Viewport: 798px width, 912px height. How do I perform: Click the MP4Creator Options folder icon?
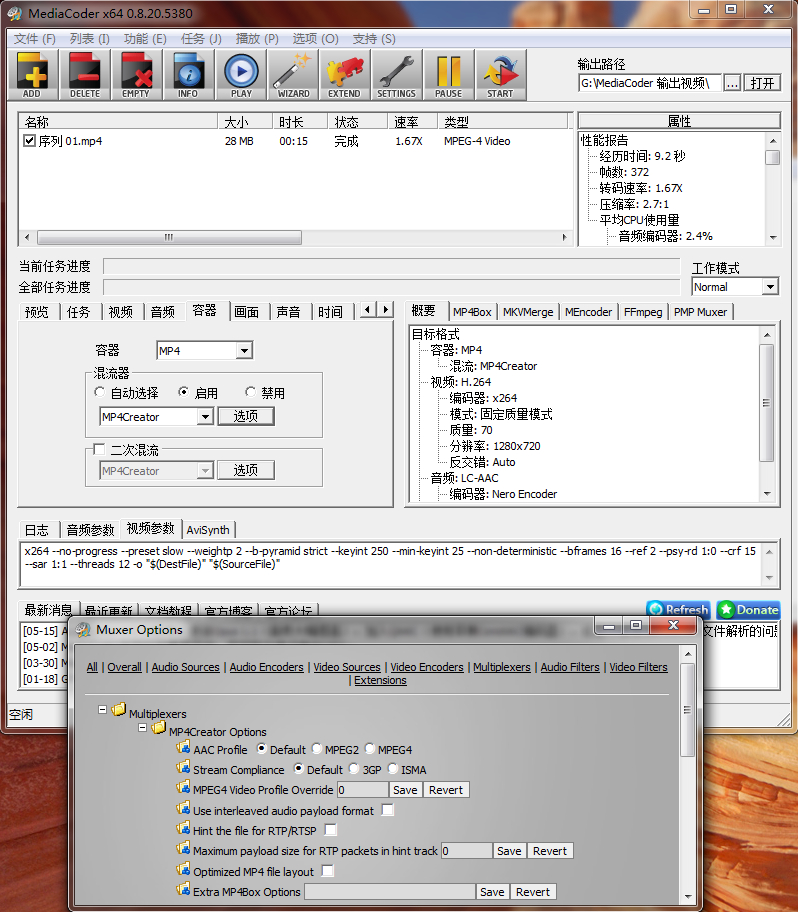159,728
